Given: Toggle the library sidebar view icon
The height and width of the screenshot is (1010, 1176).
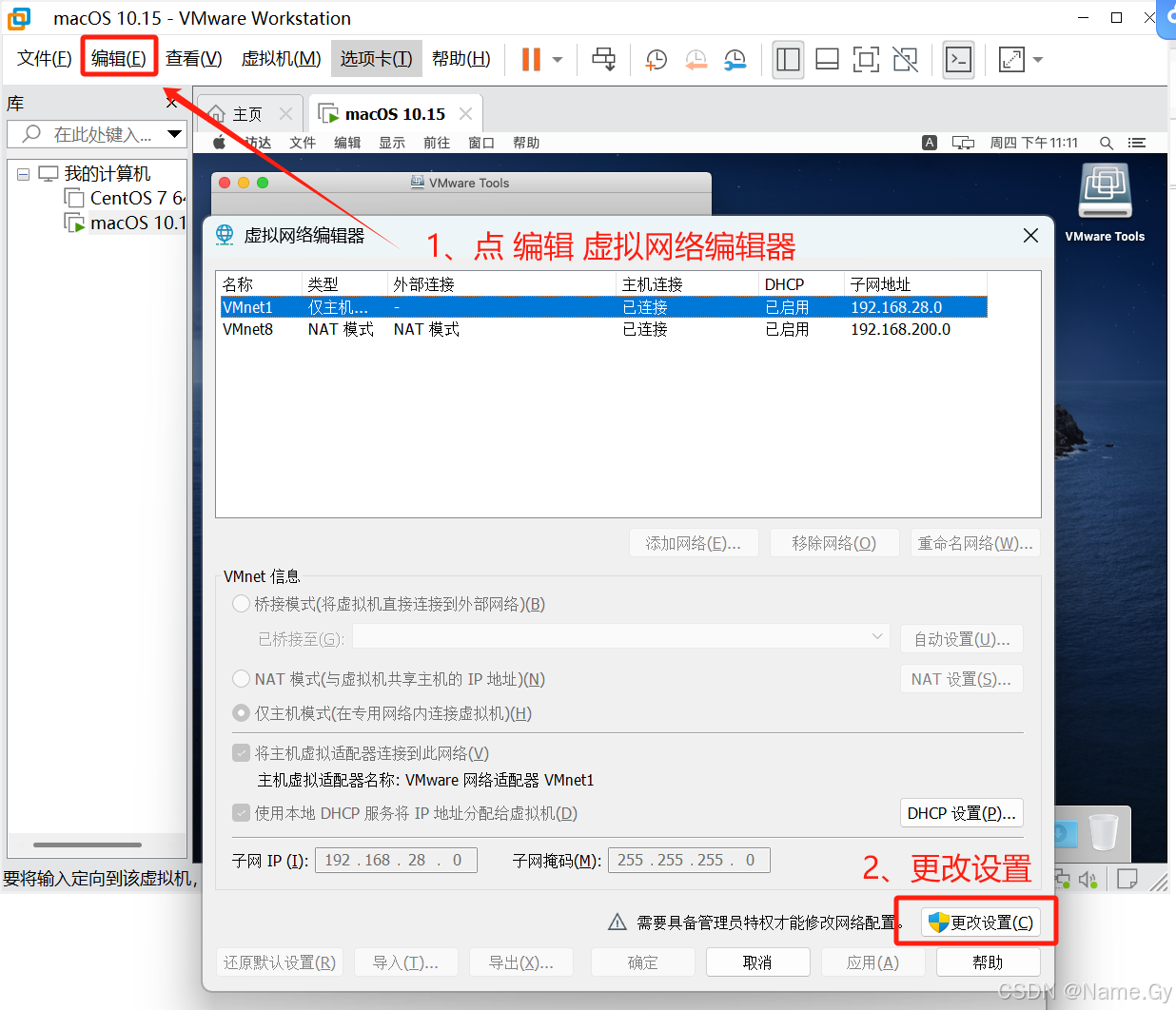Looking at the screenshot, I should tap(788, 59).
